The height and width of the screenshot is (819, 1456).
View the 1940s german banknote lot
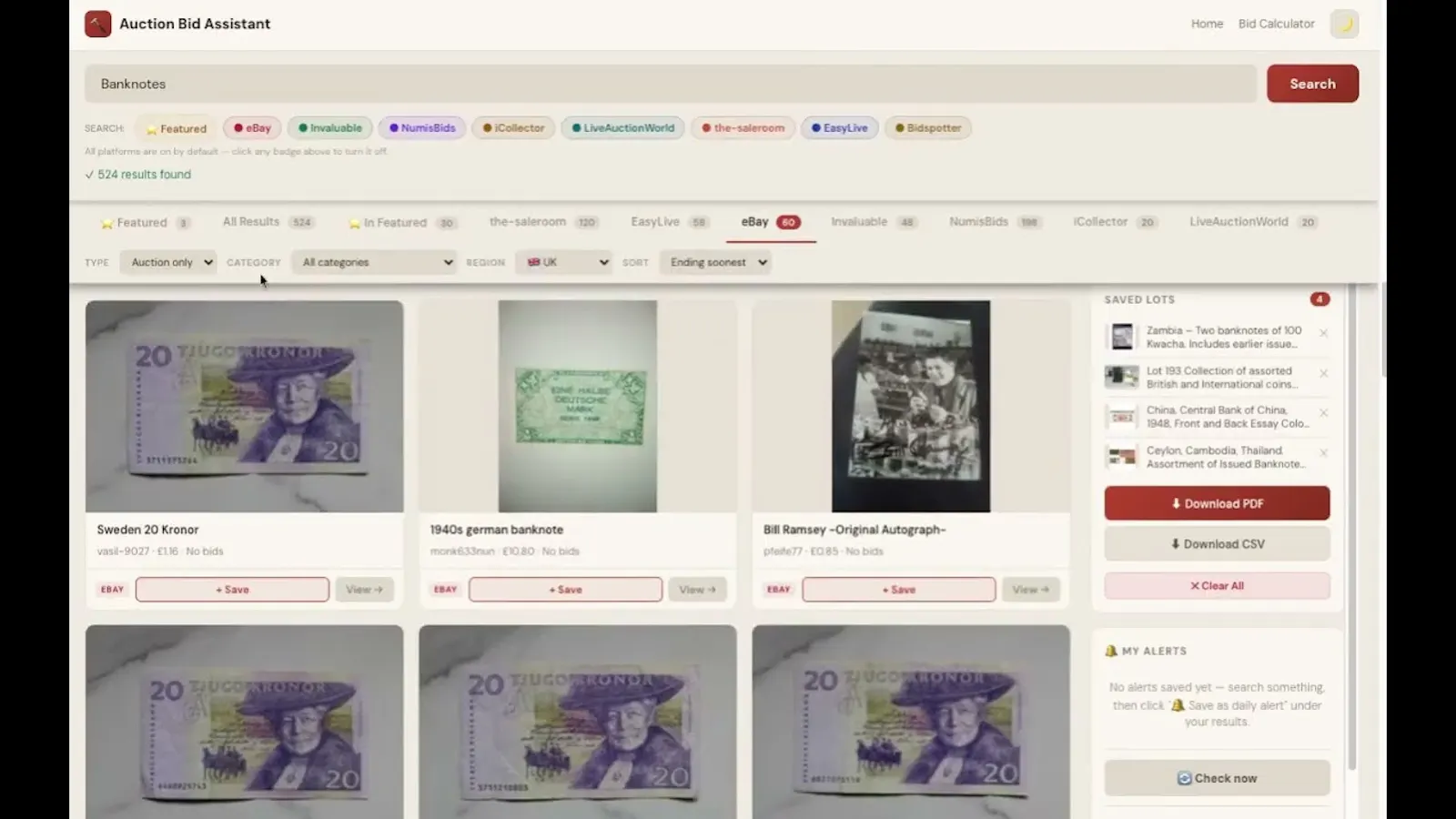click(x=697, y=590)
